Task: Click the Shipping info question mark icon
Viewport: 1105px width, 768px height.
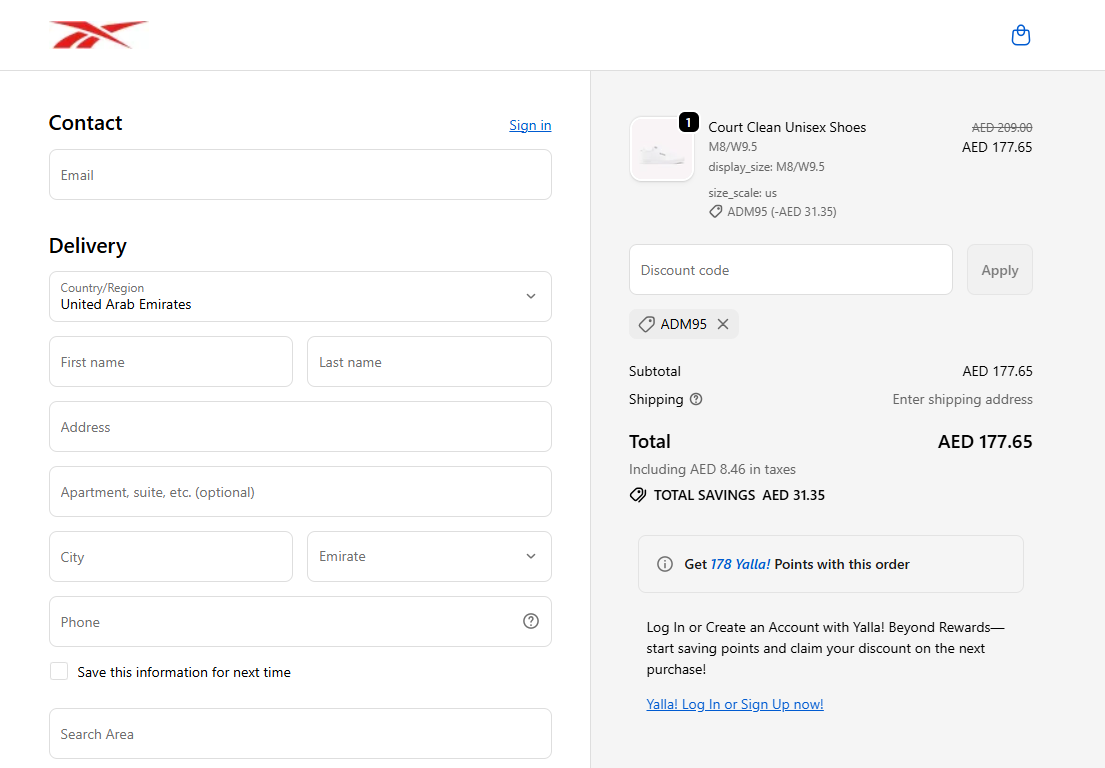Action: coord(696,399)
